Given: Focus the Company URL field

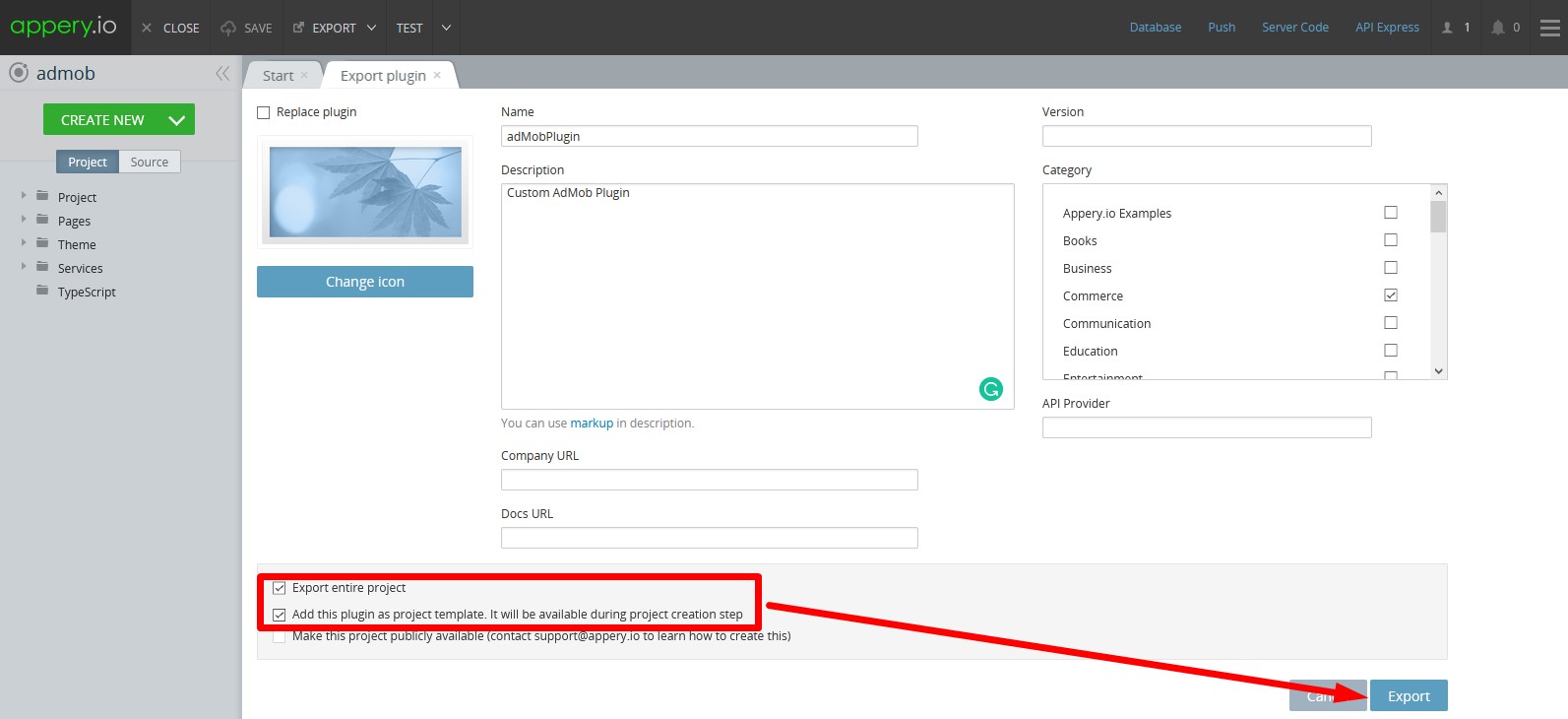Looking at the screenshot, I should click(709, 480).
